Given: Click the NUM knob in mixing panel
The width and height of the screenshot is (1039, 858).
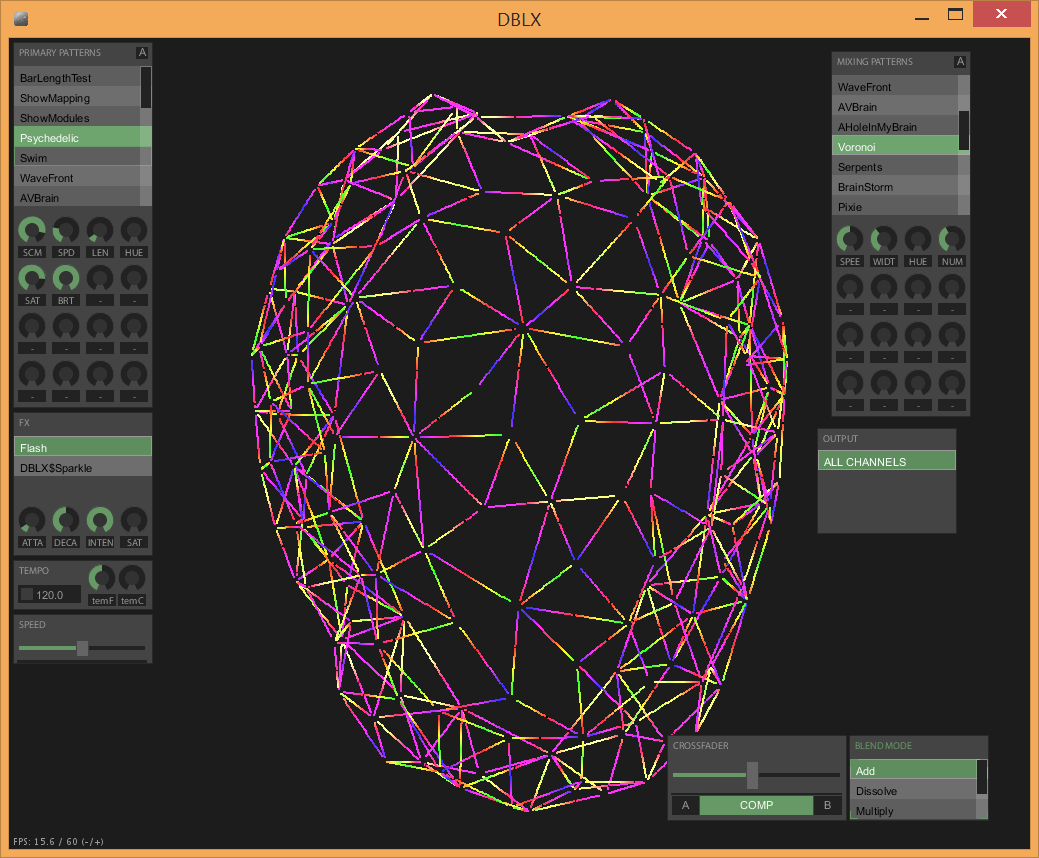Looking at the screenshot, I should coord(952,239).
